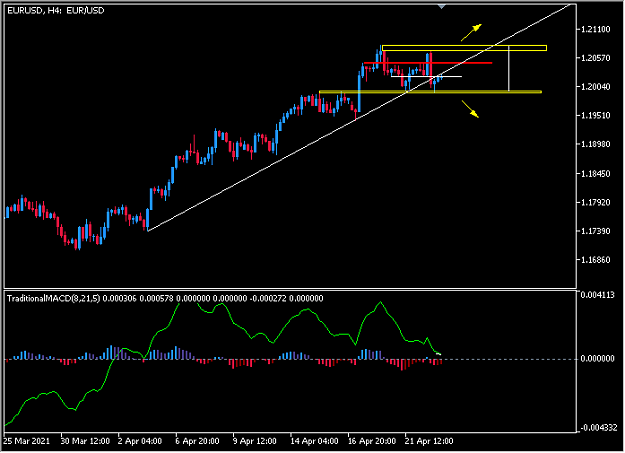Image resolution: width=625 pixels, height=453 pixels.
Task: Click the 1.16860 price scale label
Action: tap(596, 260)
